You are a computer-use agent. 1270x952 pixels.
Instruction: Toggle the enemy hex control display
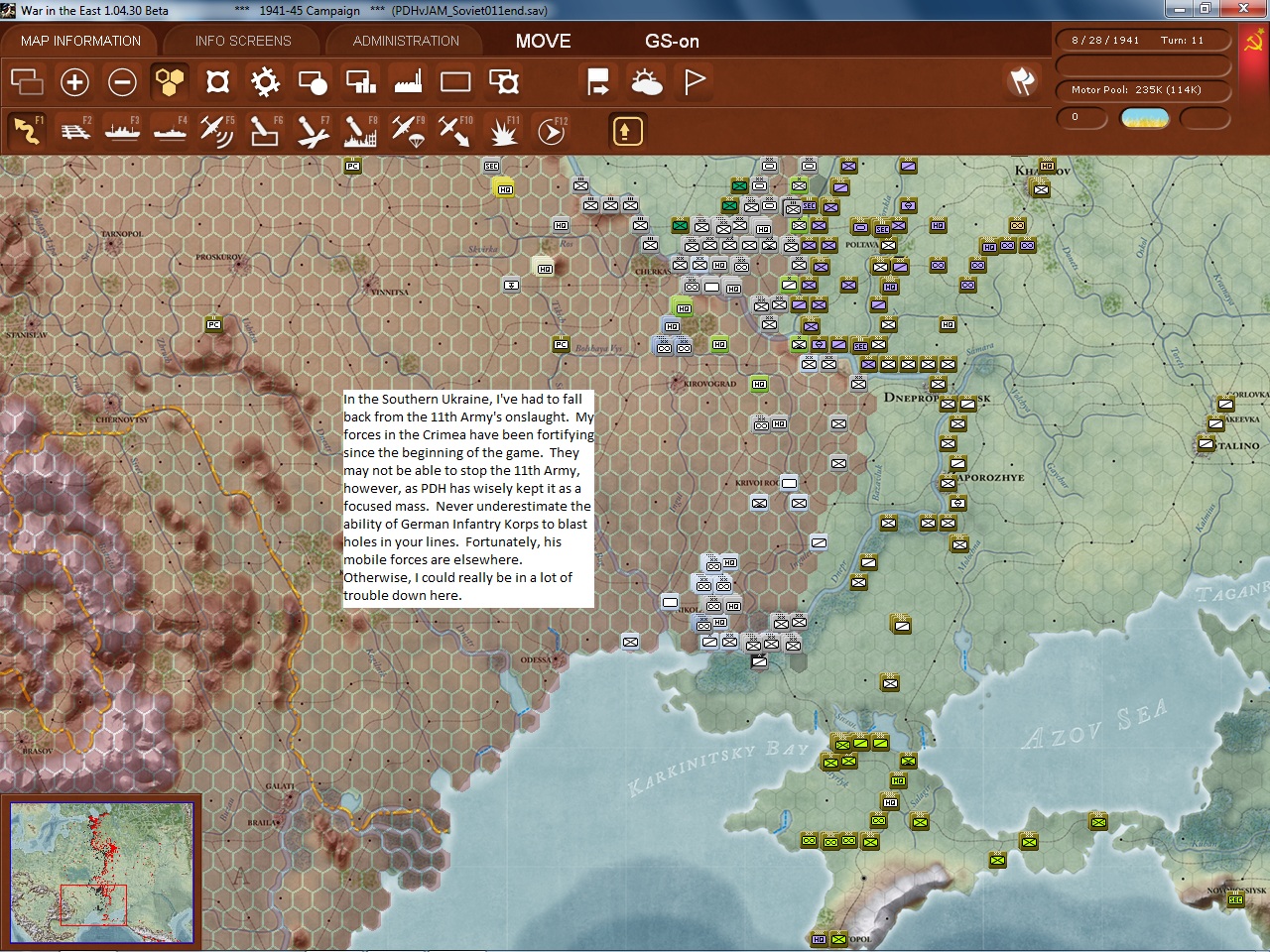pyautogui.click(x=217, y=81)
